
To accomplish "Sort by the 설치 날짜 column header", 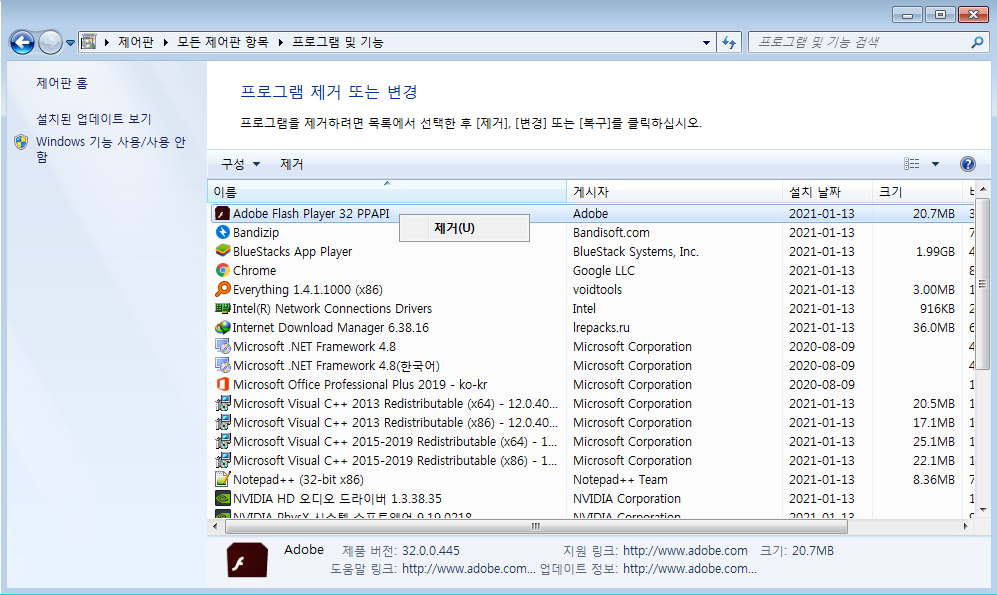I will [827, 192].
